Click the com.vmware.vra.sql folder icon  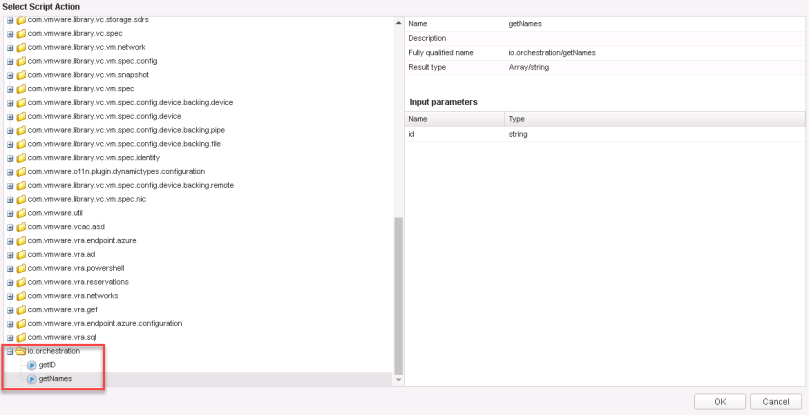pyautogui.click(x=21, y=337)
